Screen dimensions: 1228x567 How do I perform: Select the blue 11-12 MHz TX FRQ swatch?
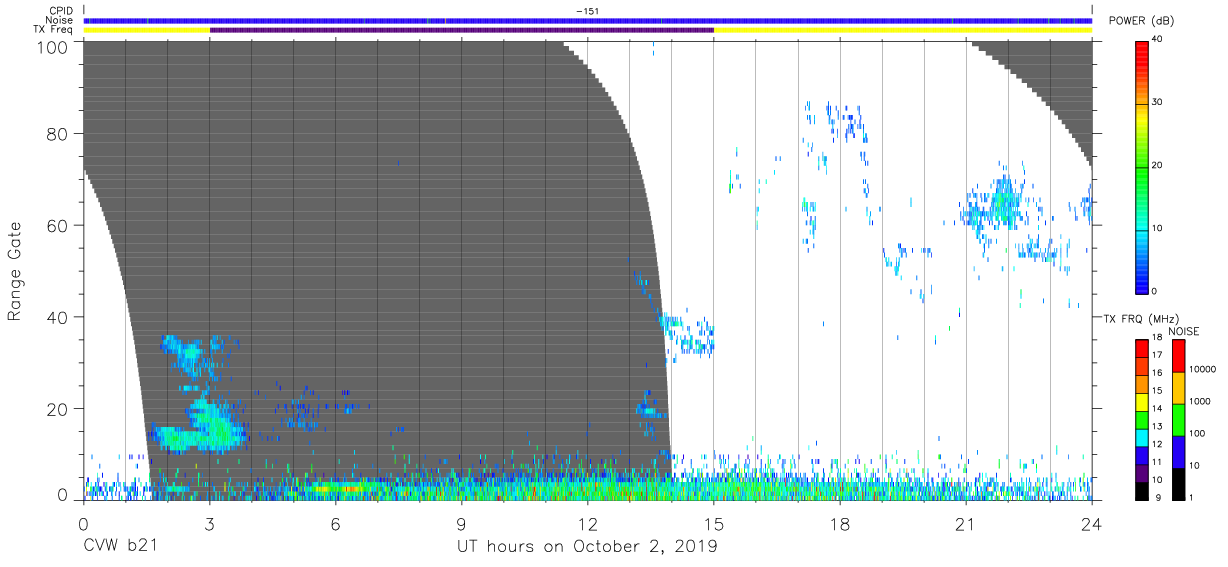click(x=1142, y=454)
